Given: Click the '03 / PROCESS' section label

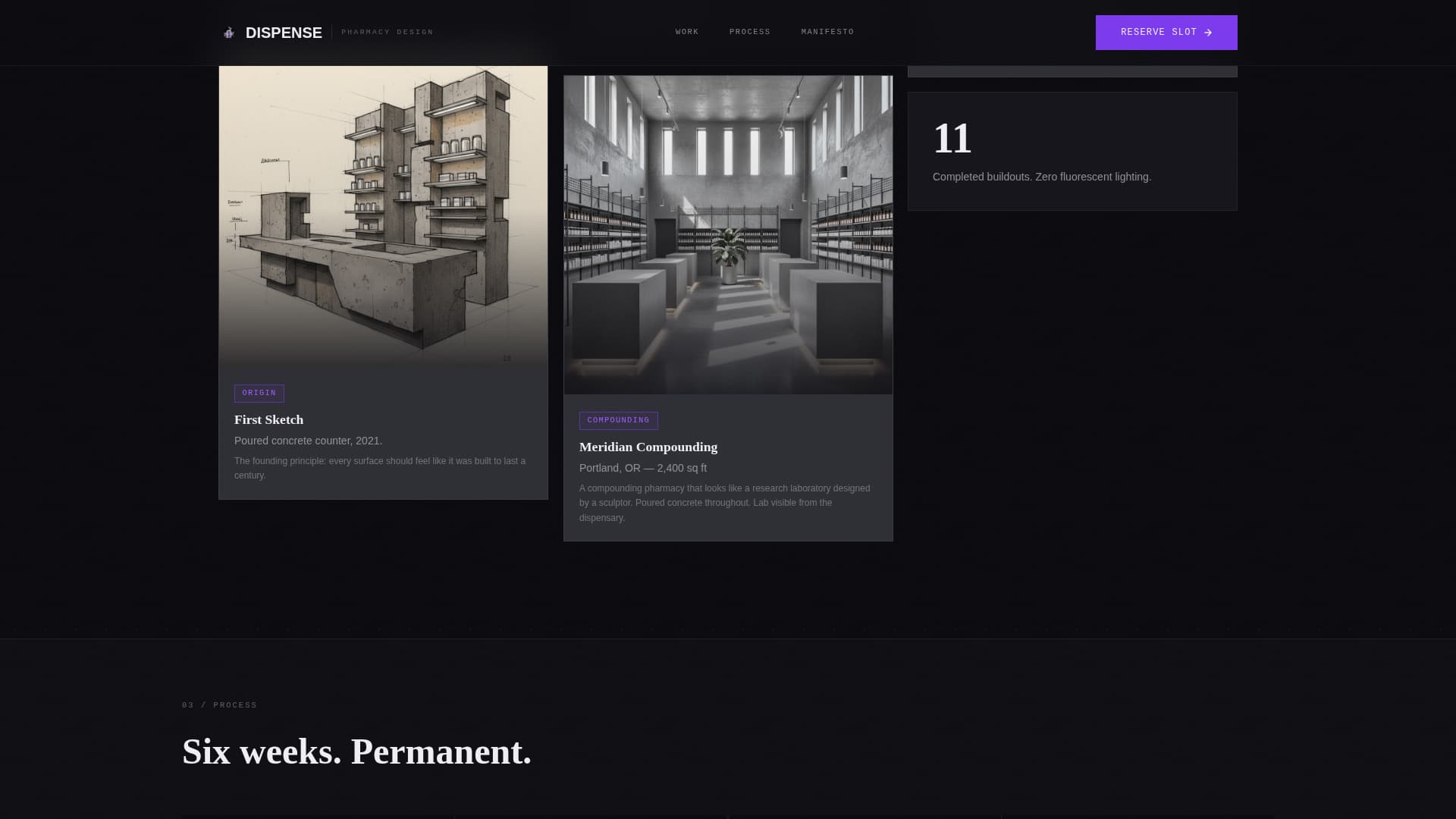Looking at the screenshot, I should [219, 705].
